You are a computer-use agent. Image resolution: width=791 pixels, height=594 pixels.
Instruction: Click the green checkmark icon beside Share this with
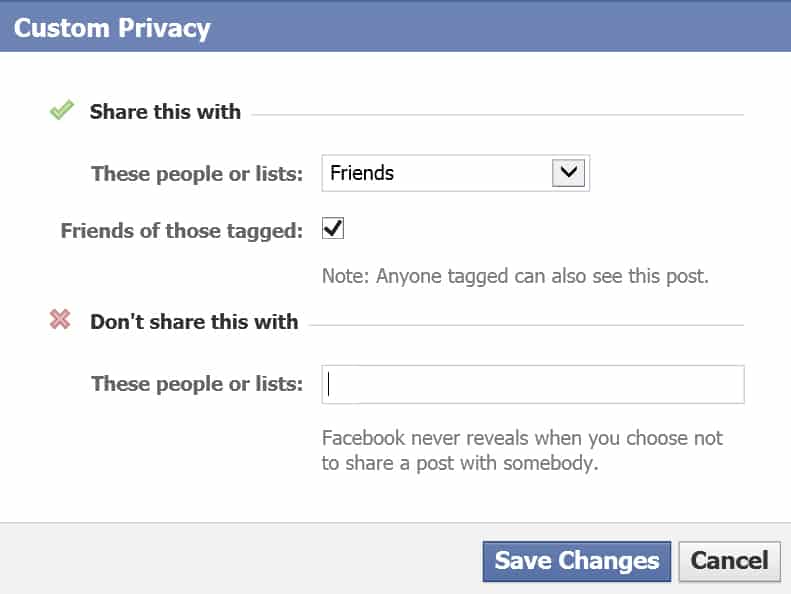tap(62, 111)
